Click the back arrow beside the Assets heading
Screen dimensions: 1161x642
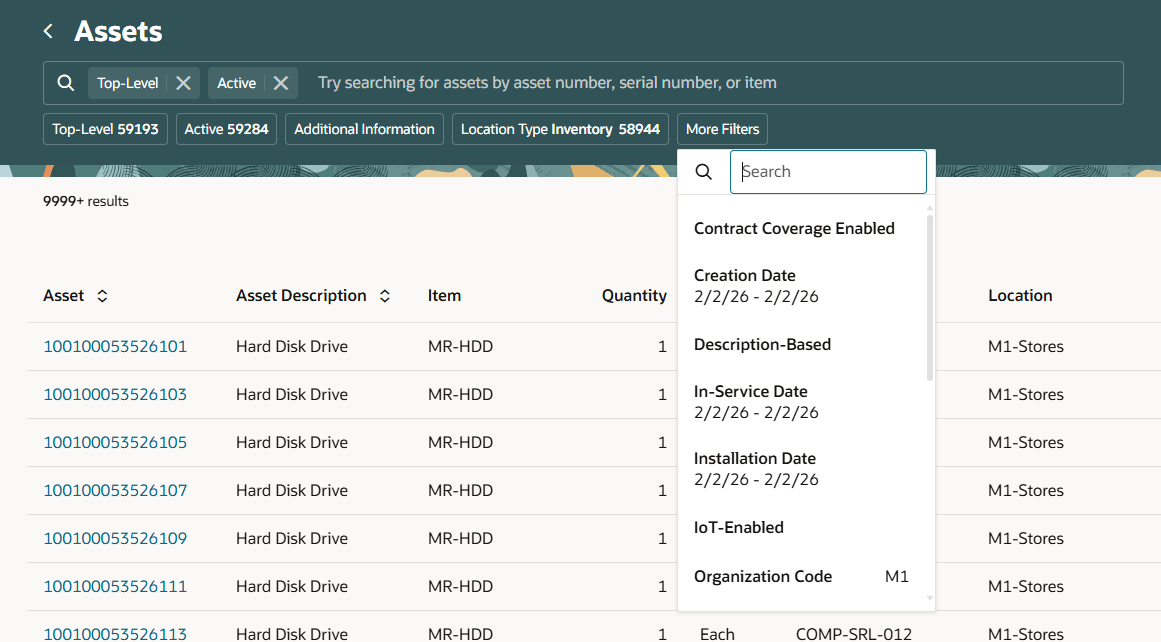(x=47, y=30)
